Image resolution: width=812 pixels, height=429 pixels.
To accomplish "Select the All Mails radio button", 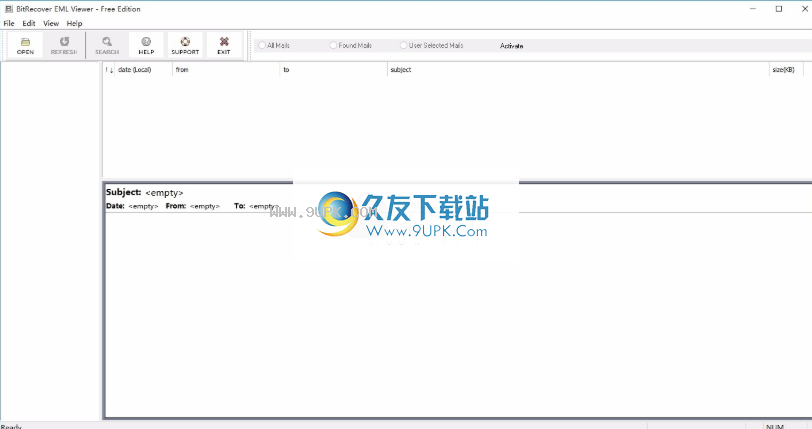I will [262, 46].
